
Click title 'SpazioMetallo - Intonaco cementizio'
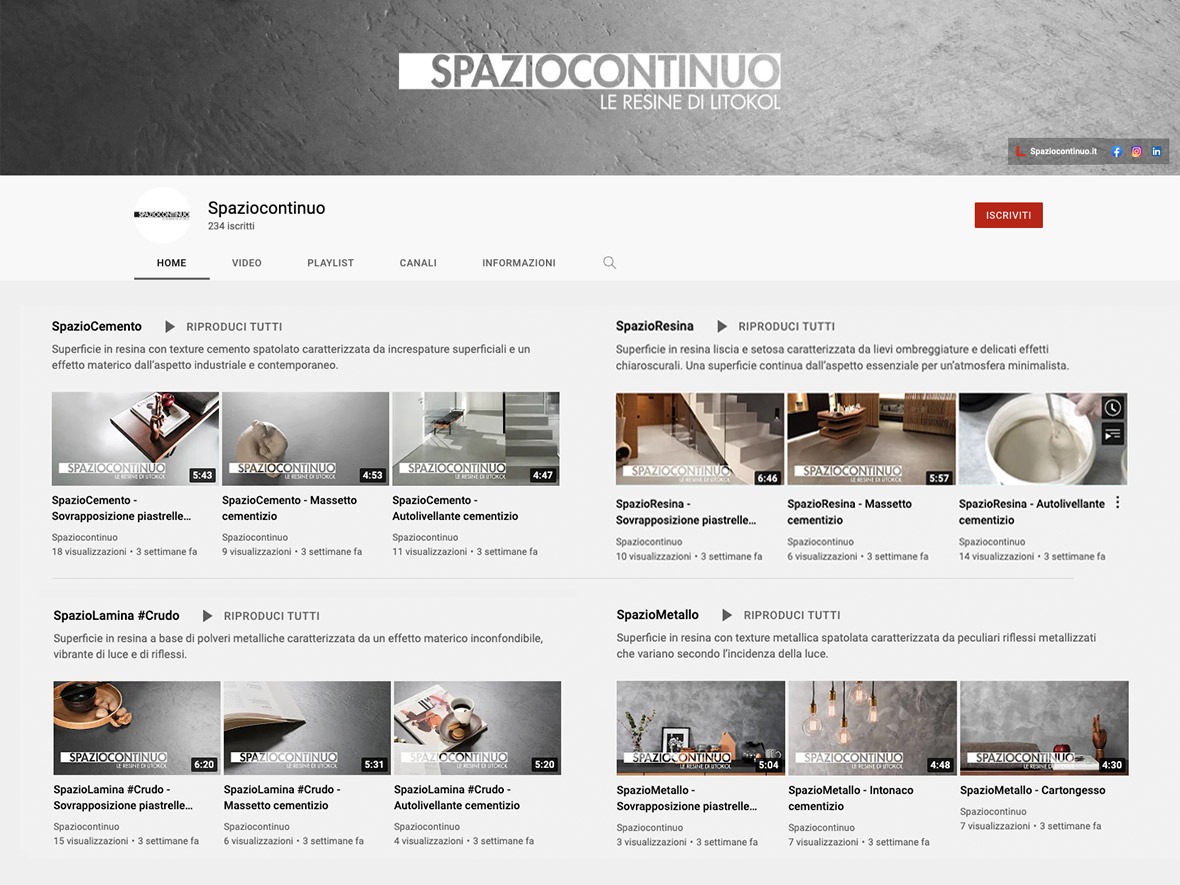pos(850,798)
